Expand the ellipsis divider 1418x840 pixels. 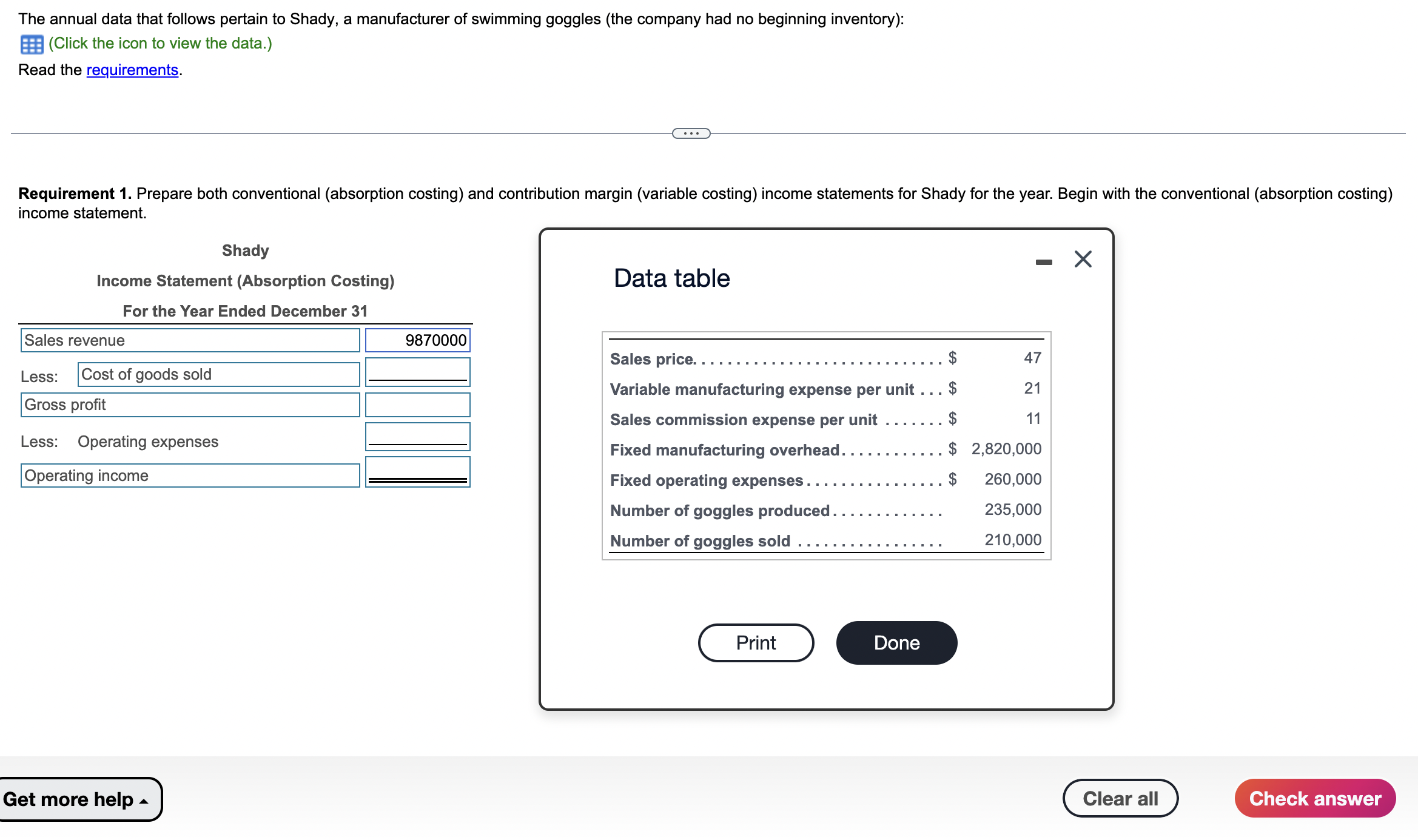tap(691, 133)
